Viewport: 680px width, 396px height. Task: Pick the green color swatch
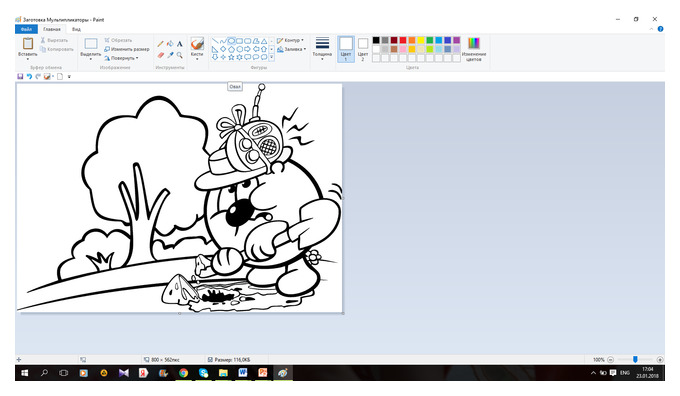point(430,40)
